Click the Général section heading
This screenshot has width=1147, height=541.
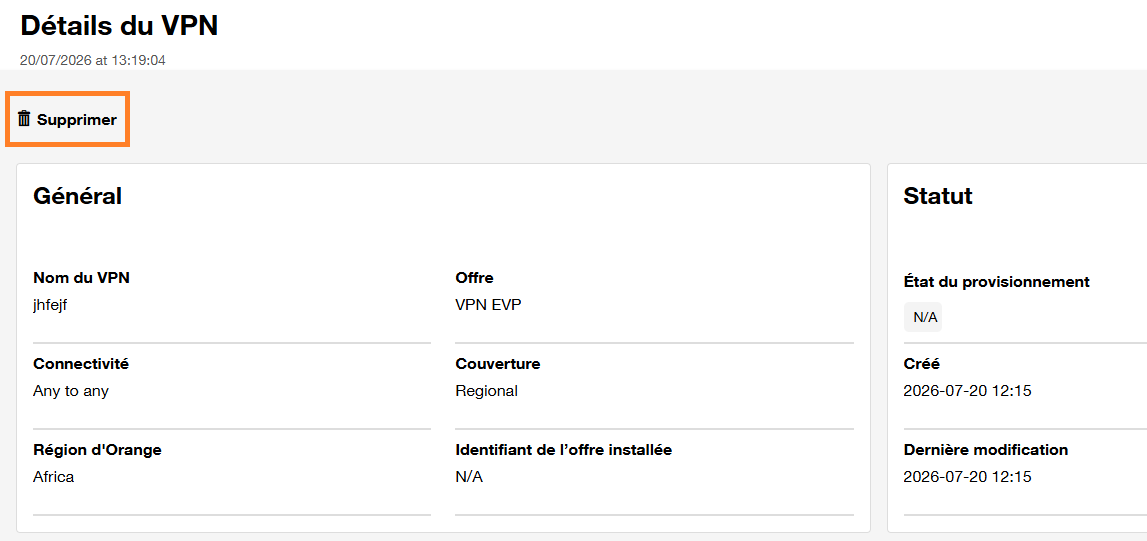point(78,196)
